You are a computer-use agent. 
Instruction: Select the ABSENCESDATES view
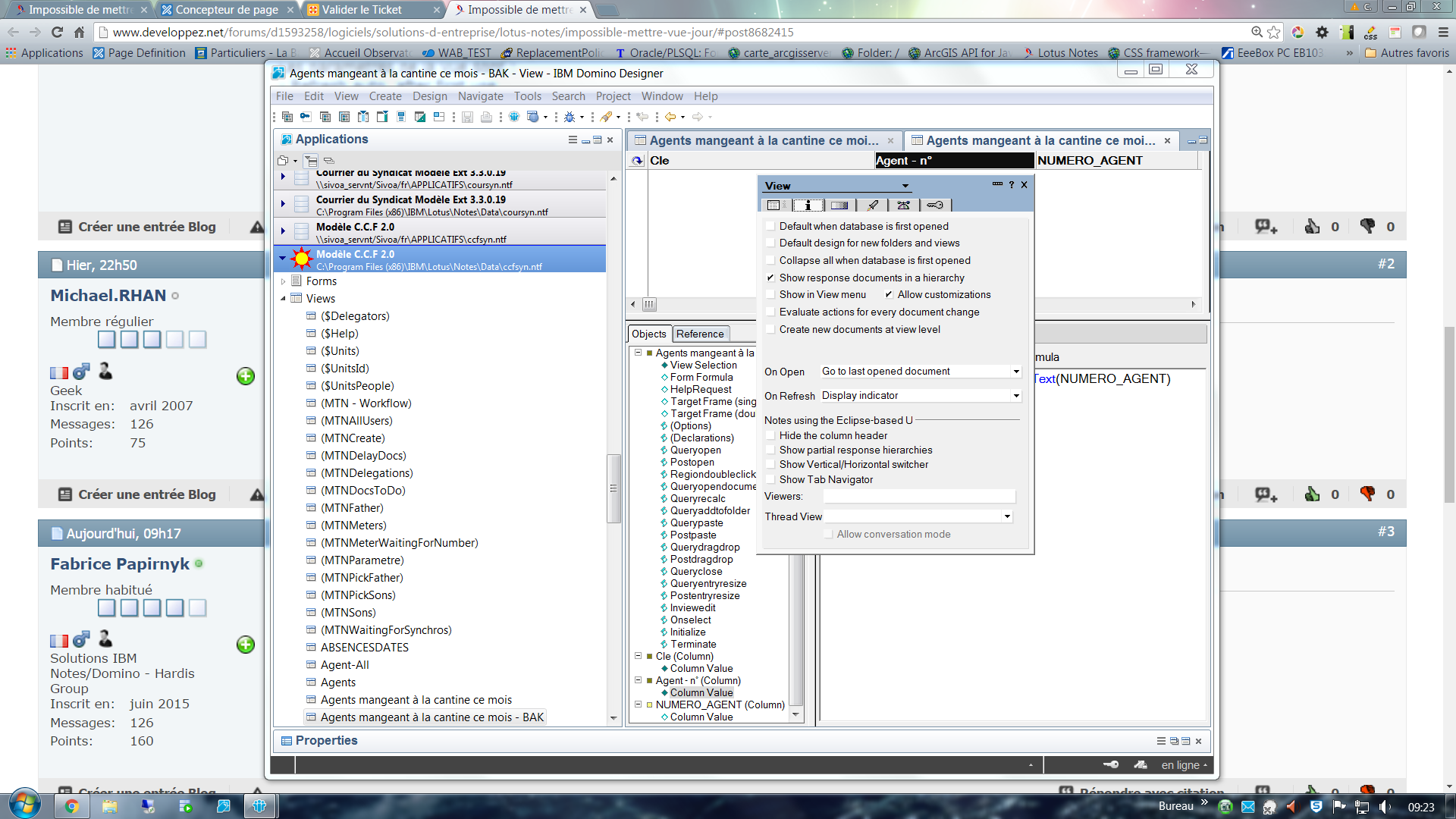pyautogui.click(x=364, y=648)
